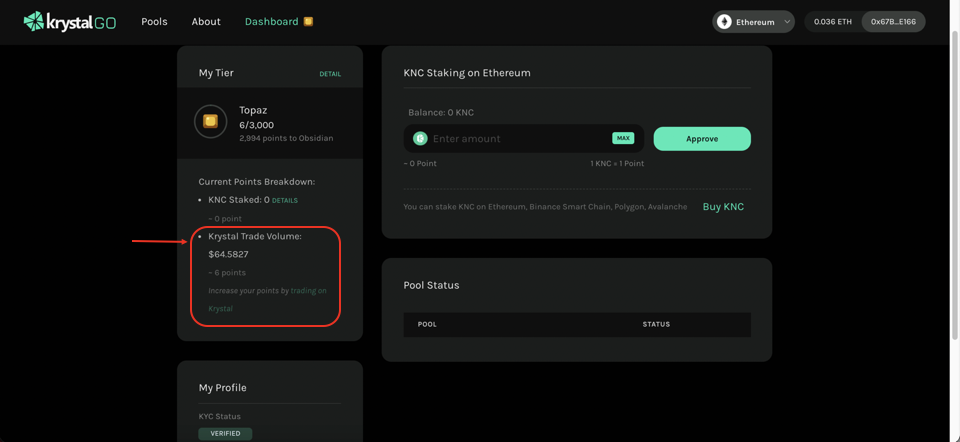960x442 pixels.
Task: Go to the Dashboard tab
Action: coord(271,22)
